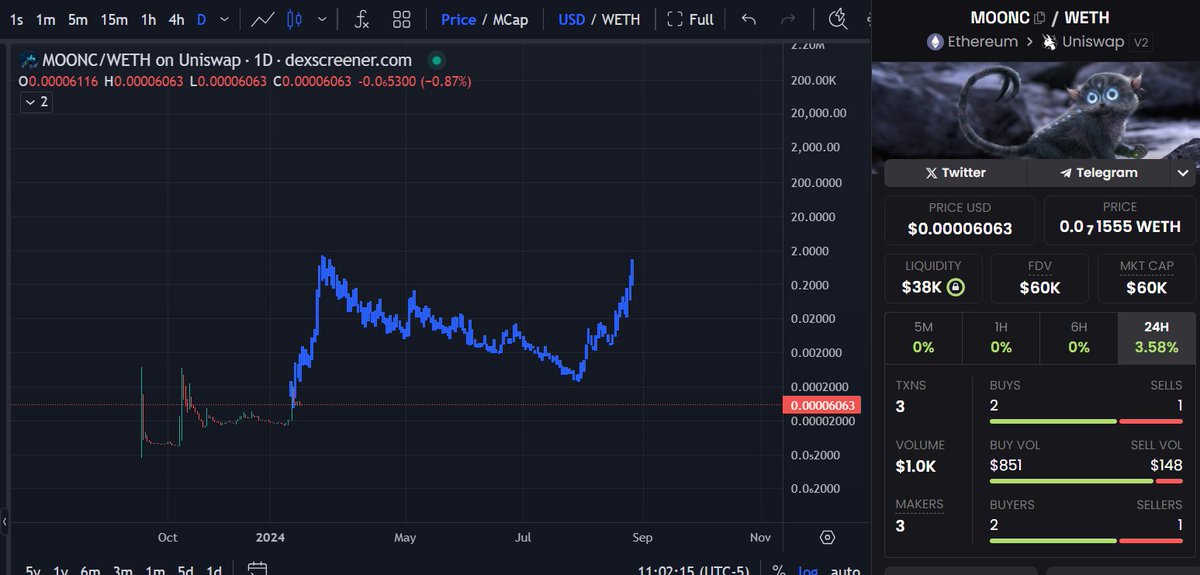Expand more social links chevron

(x=1182, y=173)
